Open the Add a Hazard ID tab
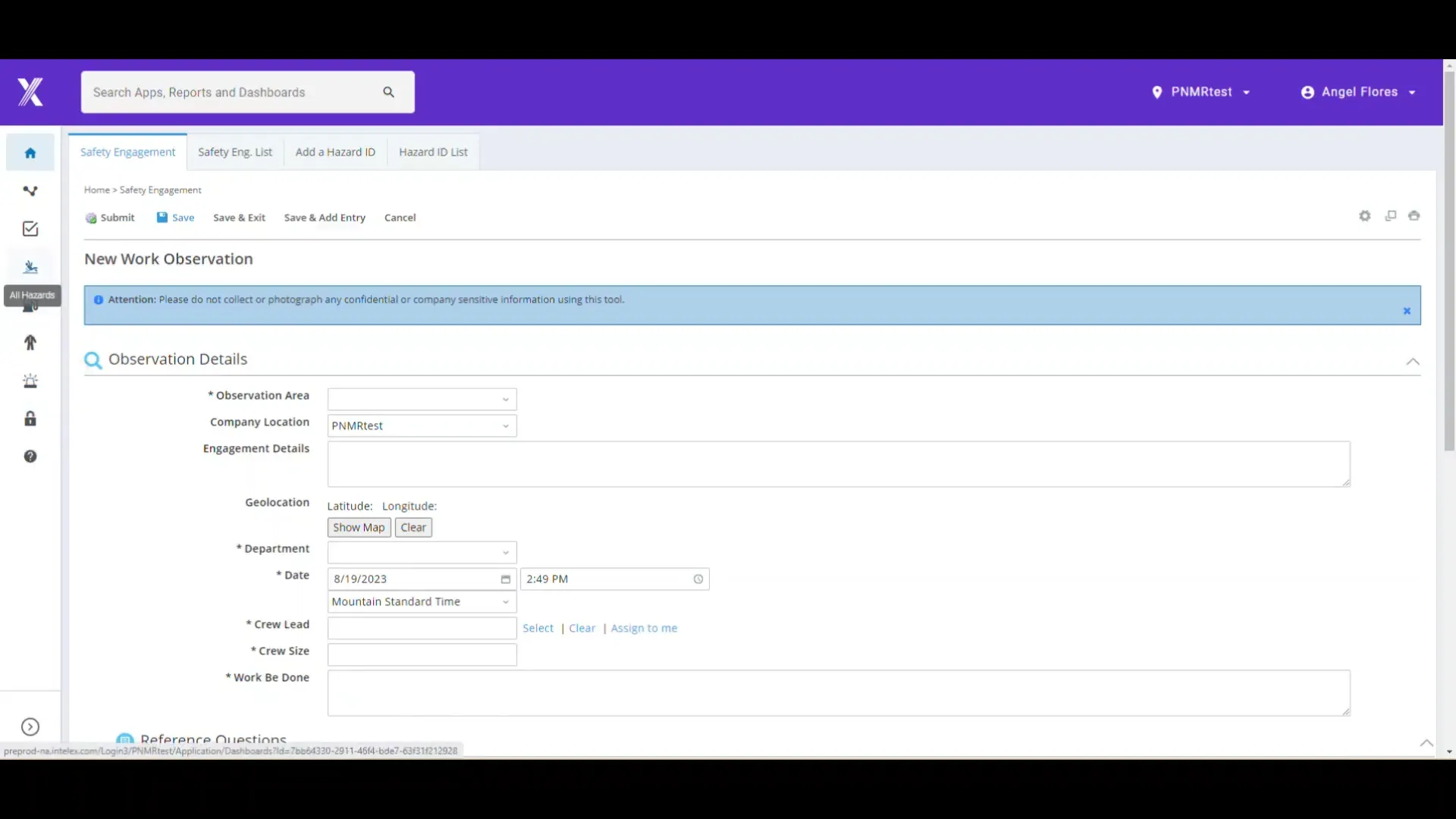This screenshot has width=1456, height=819. click(335, 152)
